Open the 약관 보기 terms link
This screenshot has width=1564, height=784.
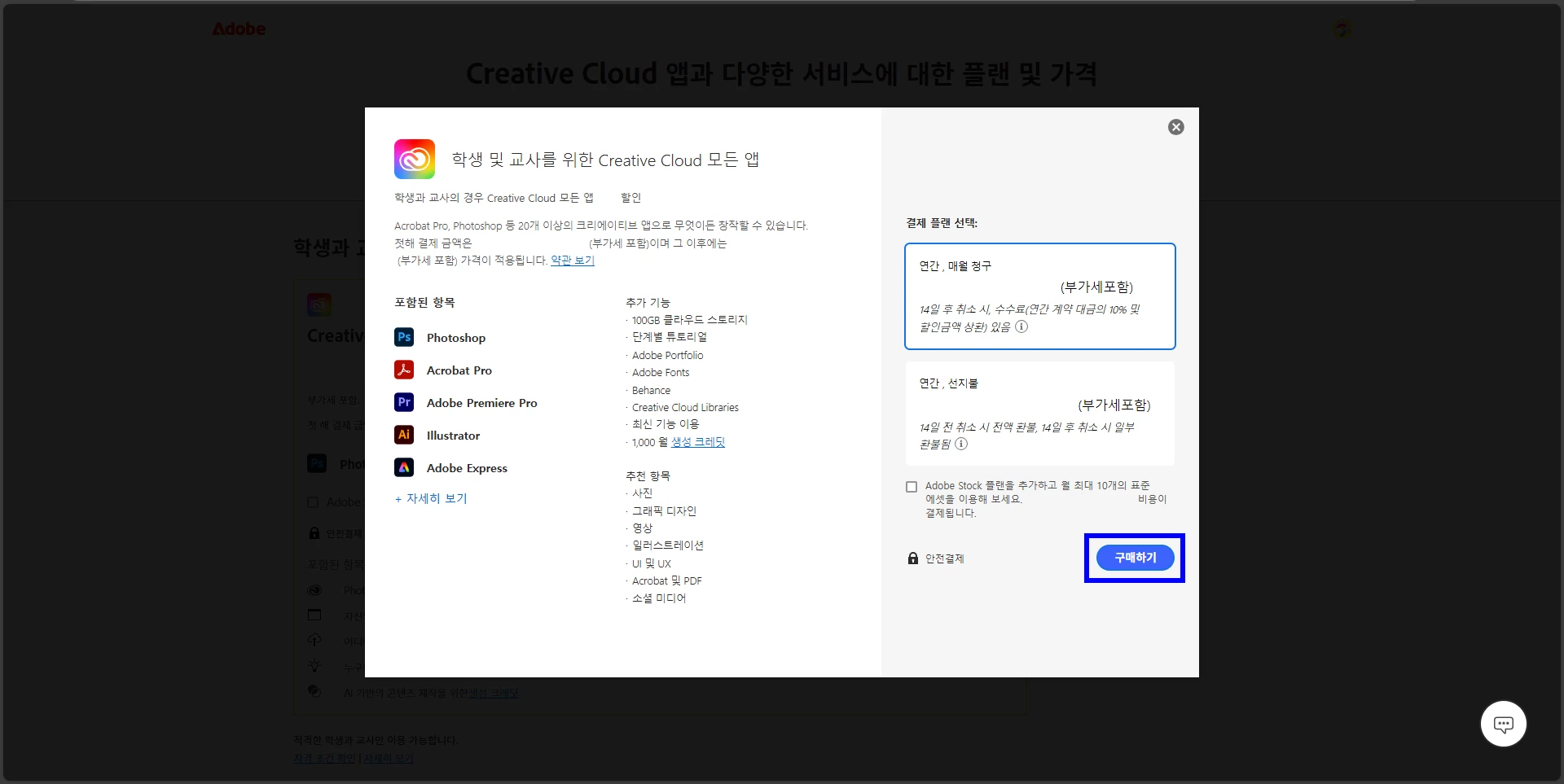click(573, 261)
